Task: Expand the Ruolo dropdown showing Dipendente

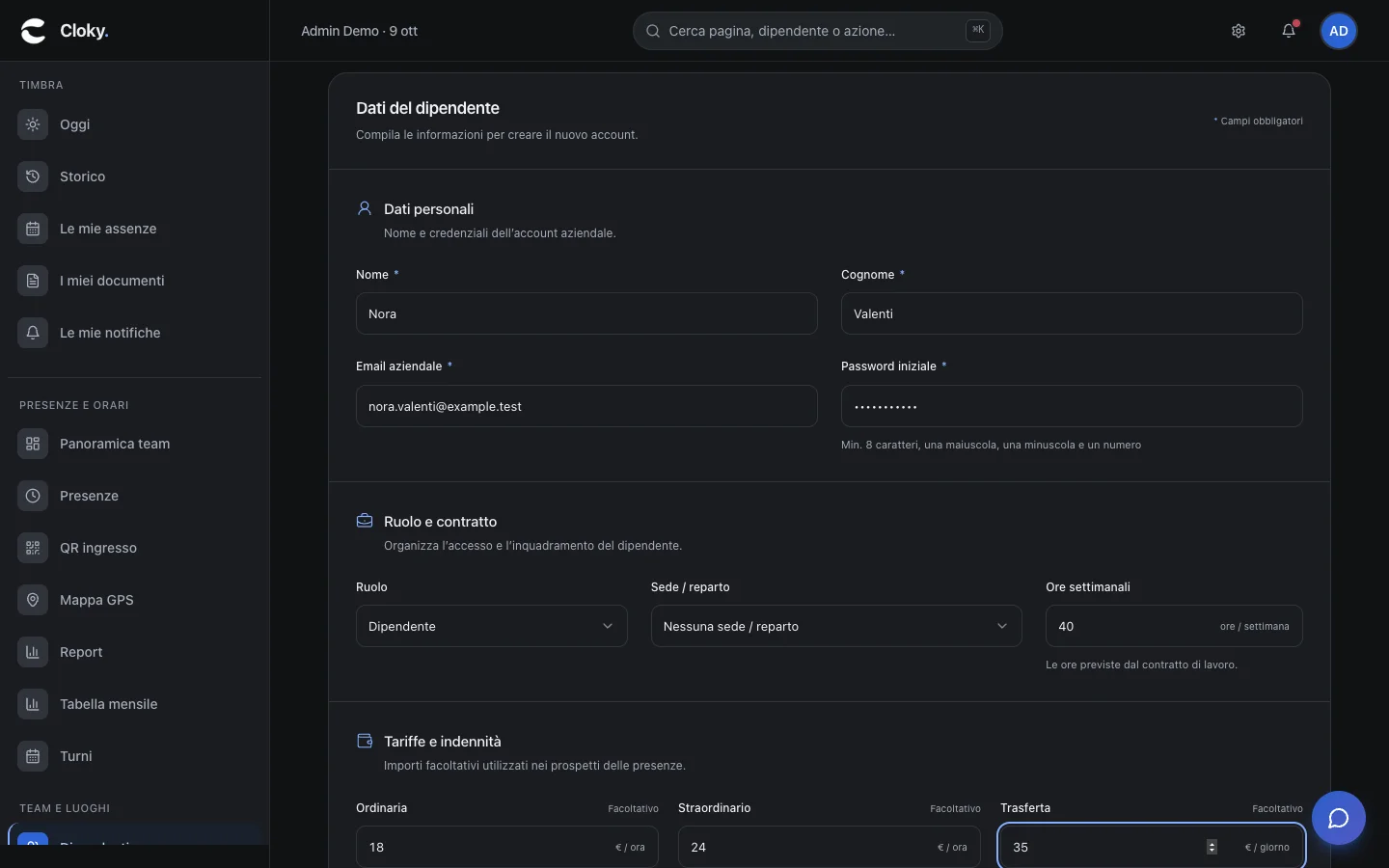Action: pos(492,626)
